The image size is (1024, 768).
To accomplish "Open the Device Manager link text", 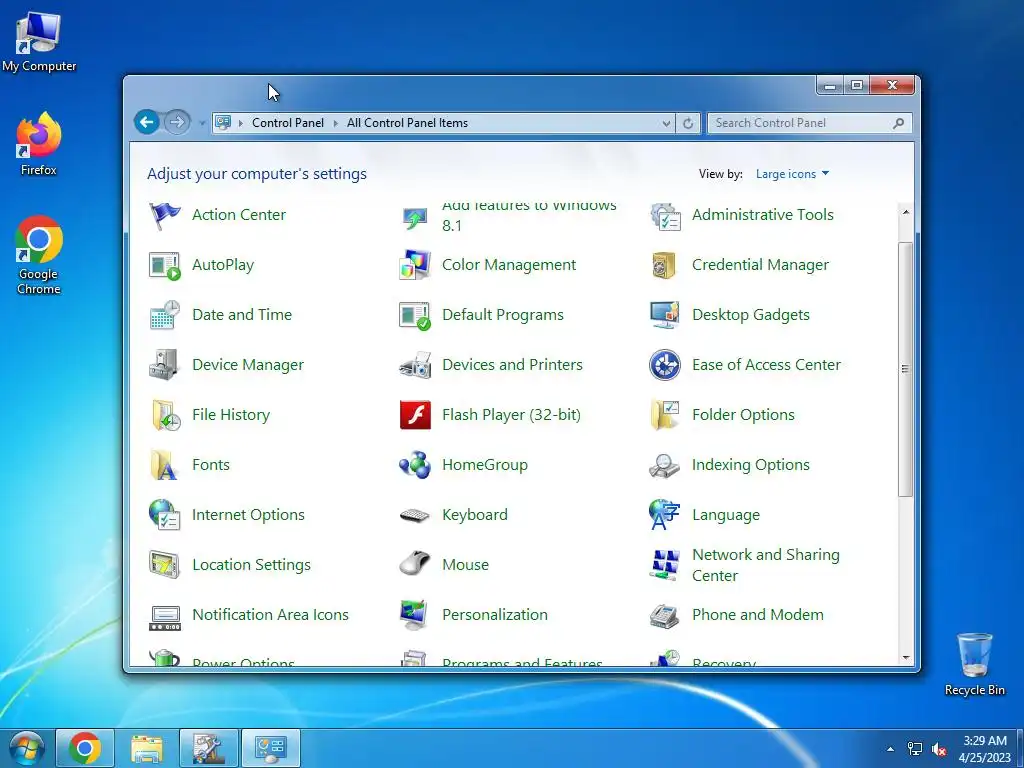I will [248, 365].
